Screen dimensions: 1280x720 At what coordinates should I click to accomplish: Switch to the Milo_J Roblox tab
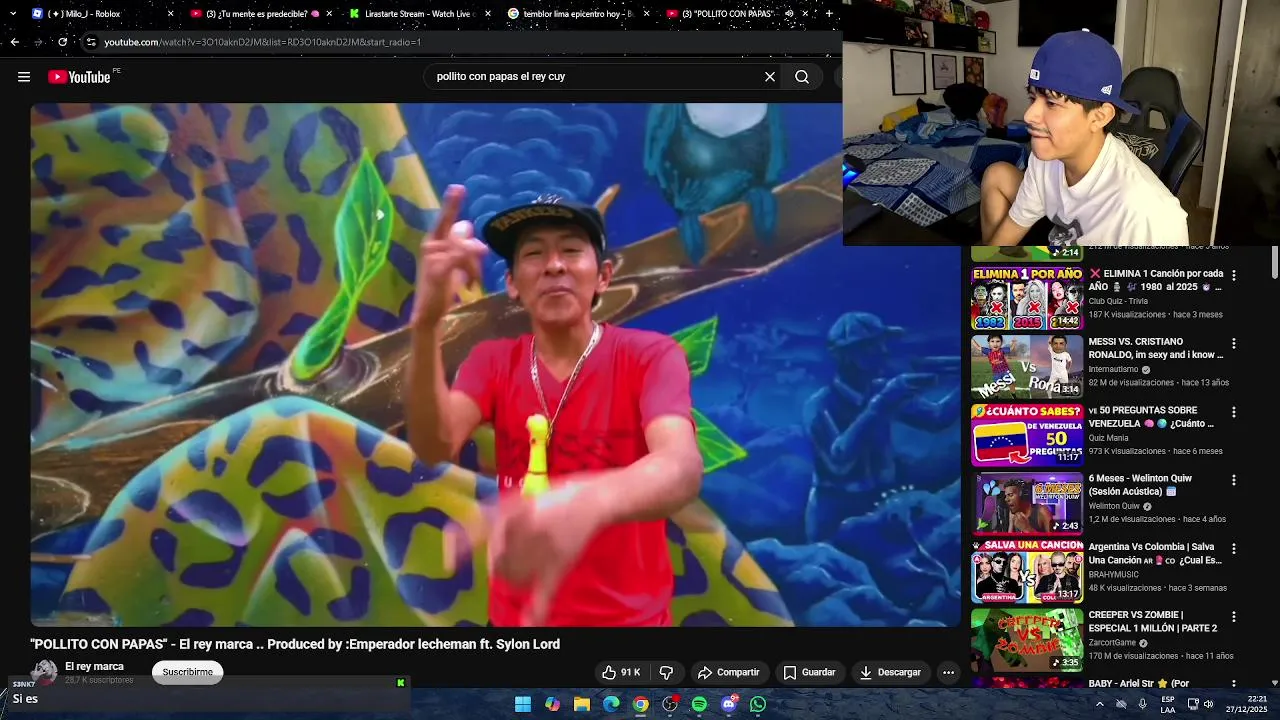[x=100, y=14]
